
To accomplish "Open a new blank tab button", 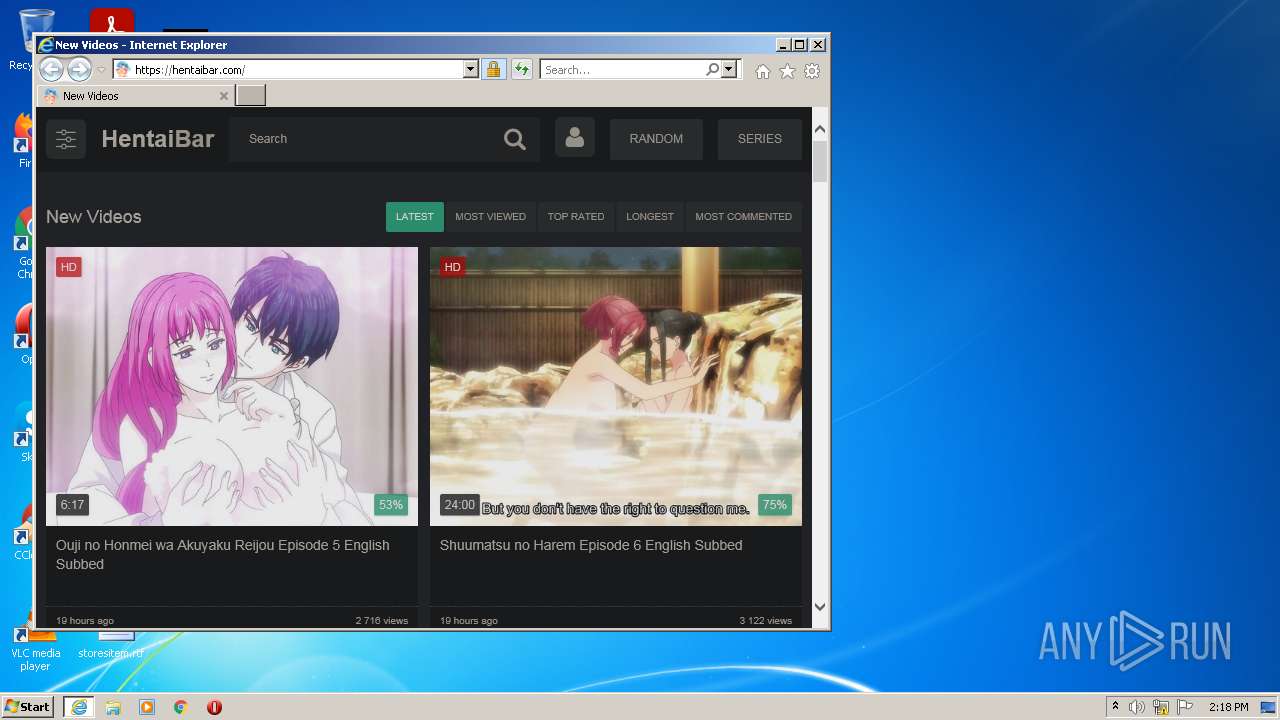I will pos(250,96).
